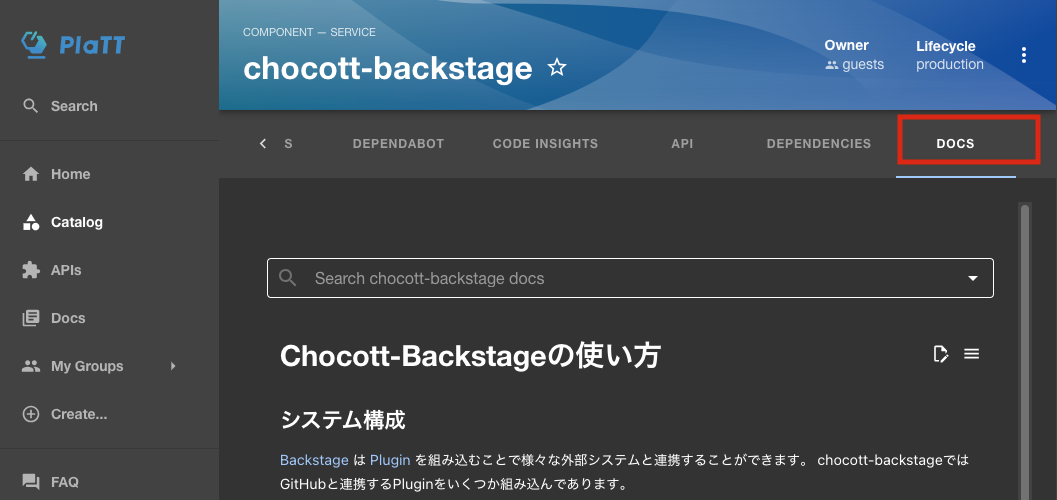1057x500 pixels.
Task: Select the Docs tab
Action: [955, 144]
